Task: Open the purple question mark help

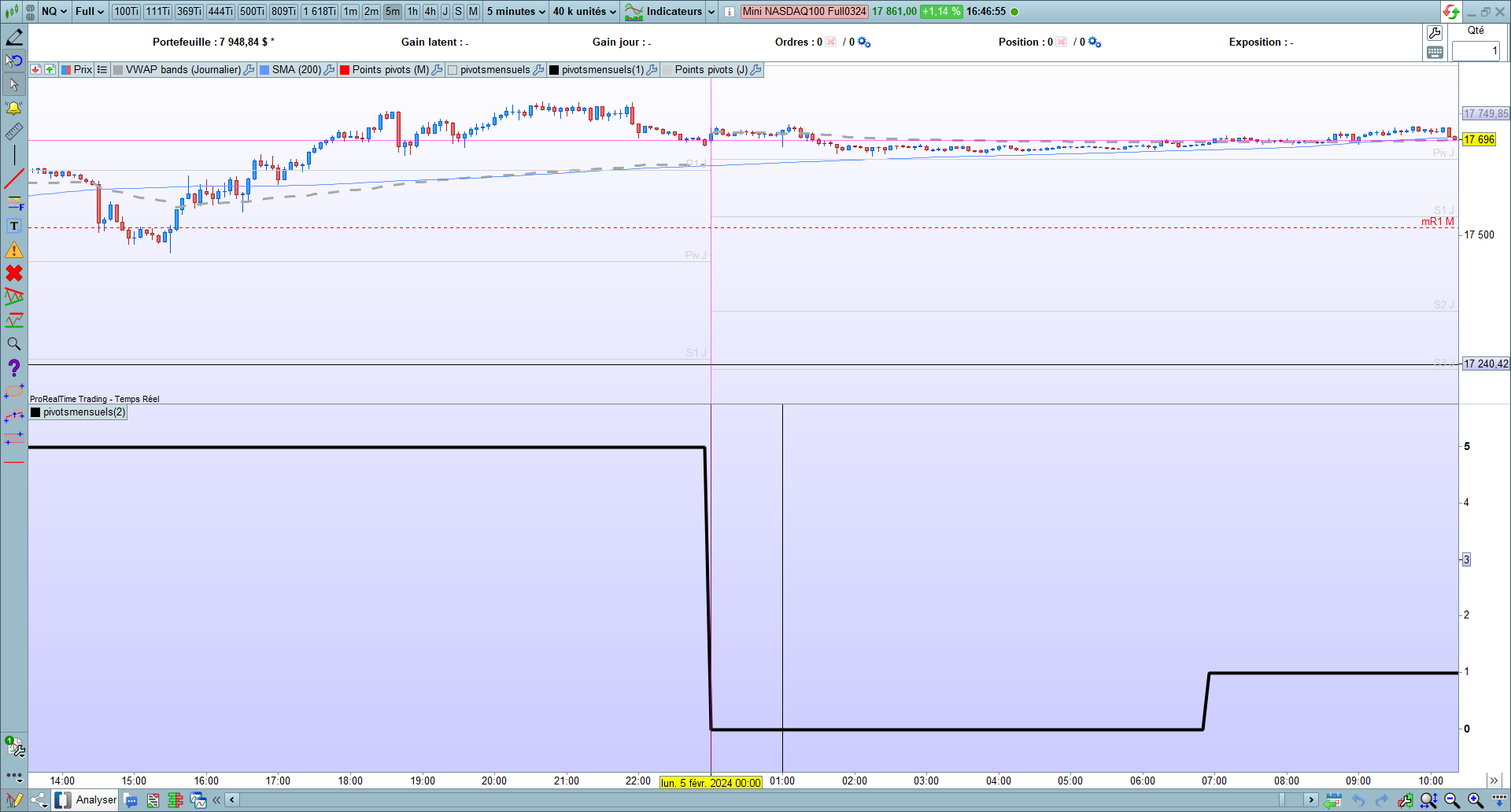Action: [14, 367]
